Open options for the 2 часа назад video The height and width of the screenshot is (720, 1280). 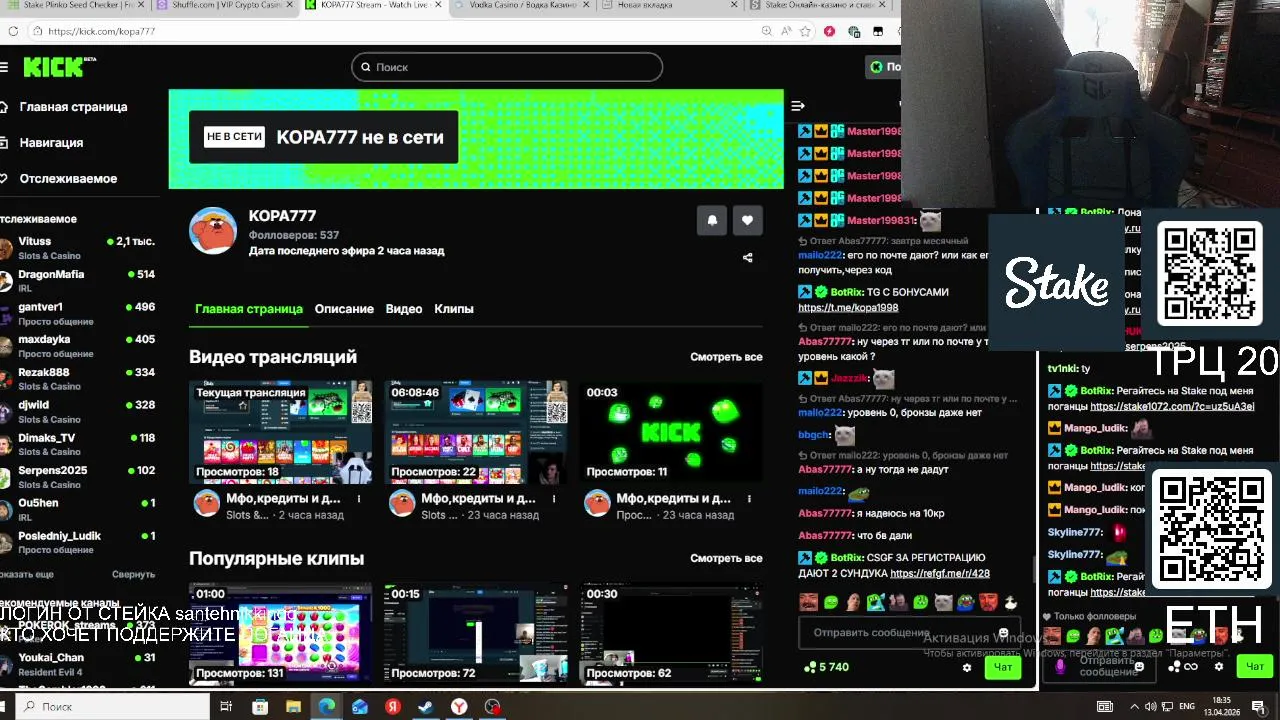click(359, 498)
